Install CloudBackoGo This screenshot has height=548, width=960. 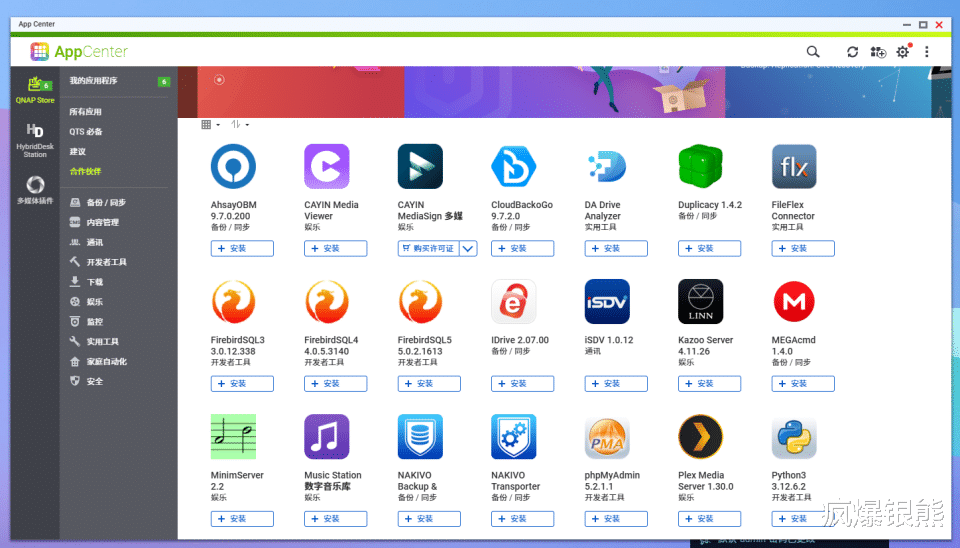(x=522, y=249)
